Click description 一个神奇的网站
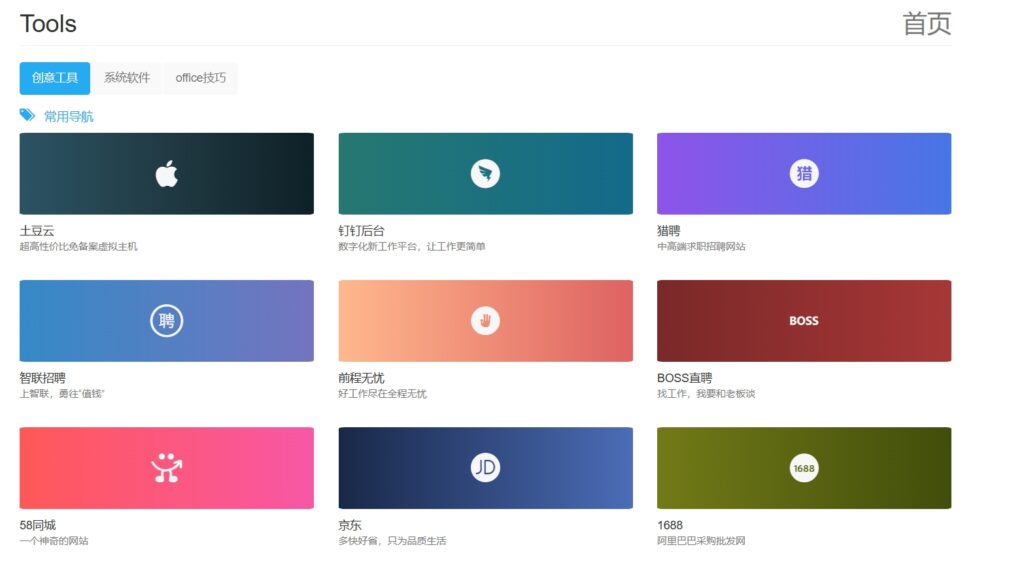 coord(54,540)
